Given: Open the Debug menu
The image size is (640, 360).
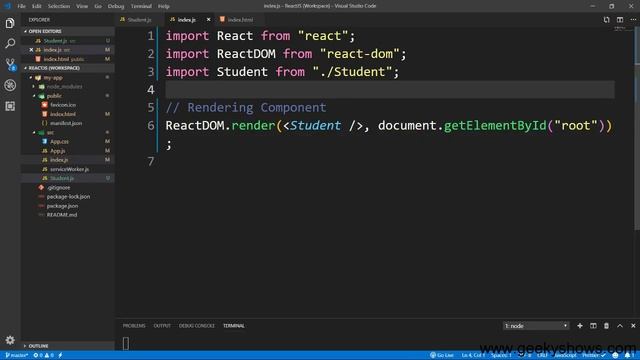Looking at the screenshot, I should pos(116,6).
